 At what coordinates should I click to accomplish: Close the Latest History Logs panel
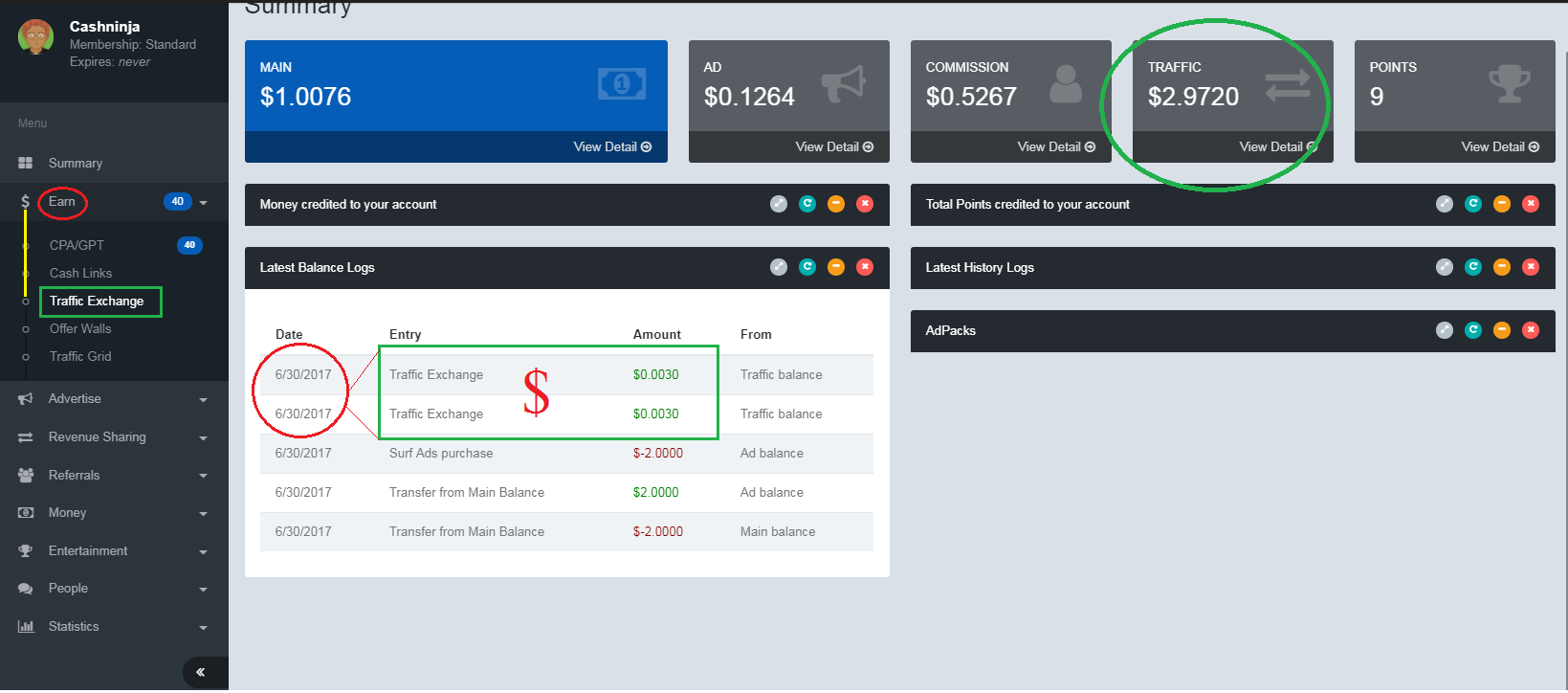(1531, 267)
